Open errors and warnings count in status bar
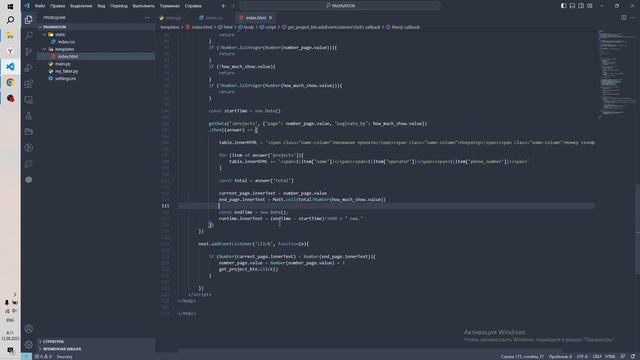 pyautogui.click(x=43, y=356)
